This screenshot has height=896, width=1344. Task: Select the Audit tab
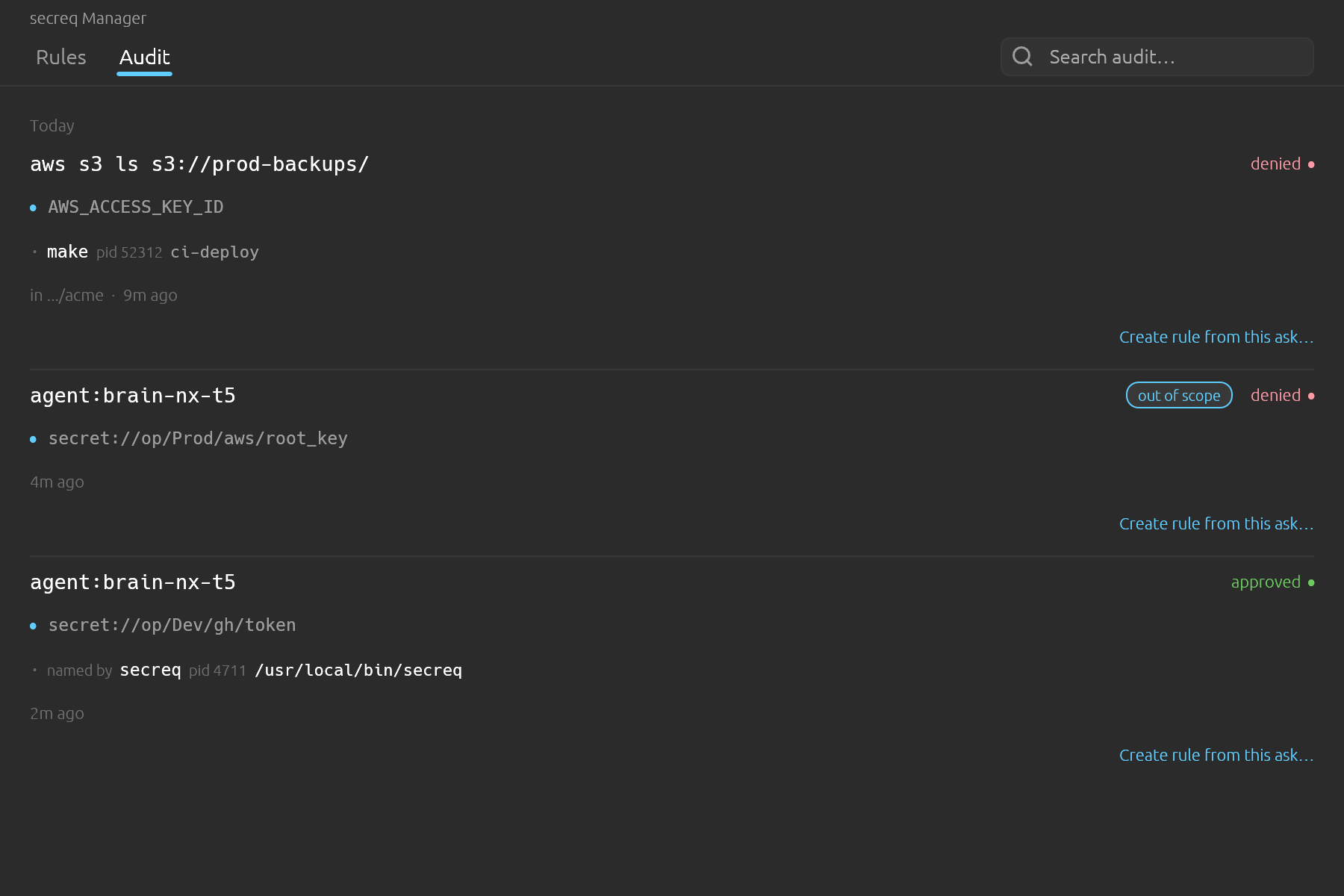point(145,57)
